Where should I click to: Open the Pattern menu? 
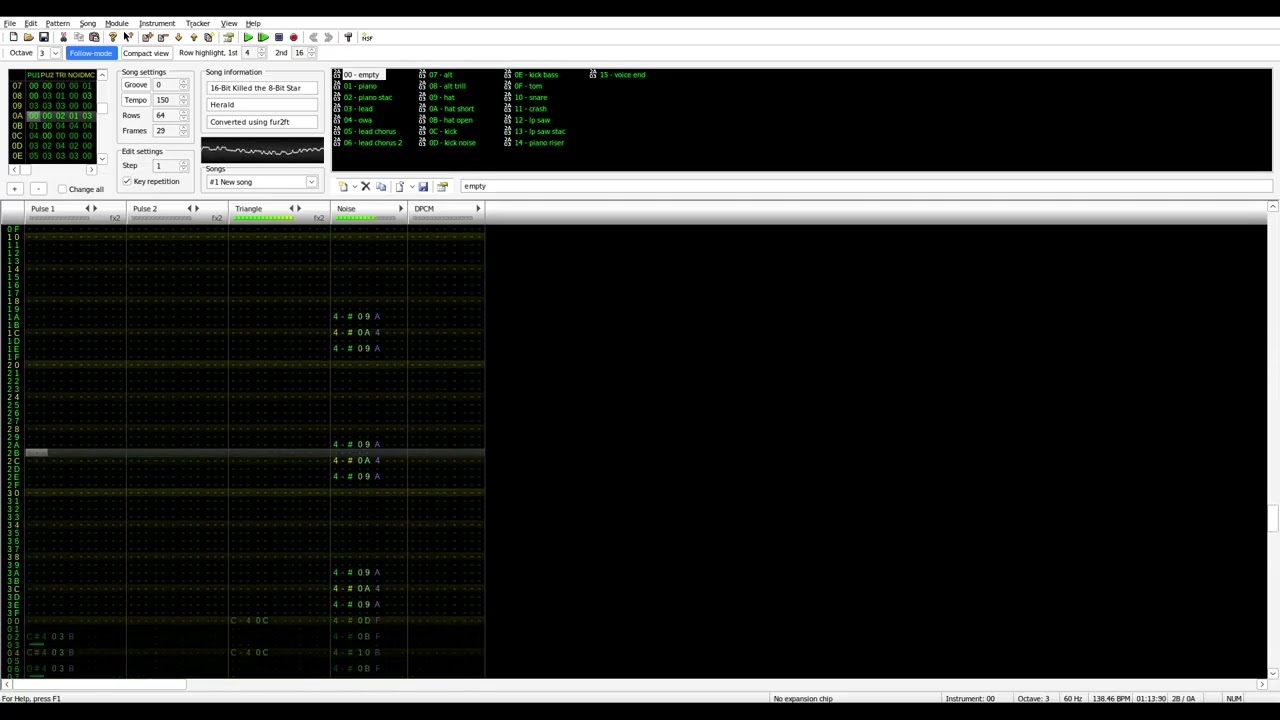click(57, 23)
